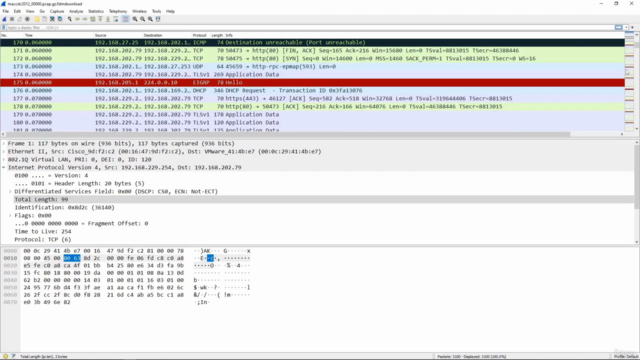The width and height of the screenshot is (640, 360).
Task: Save this capture file
Action: (44, 19)
